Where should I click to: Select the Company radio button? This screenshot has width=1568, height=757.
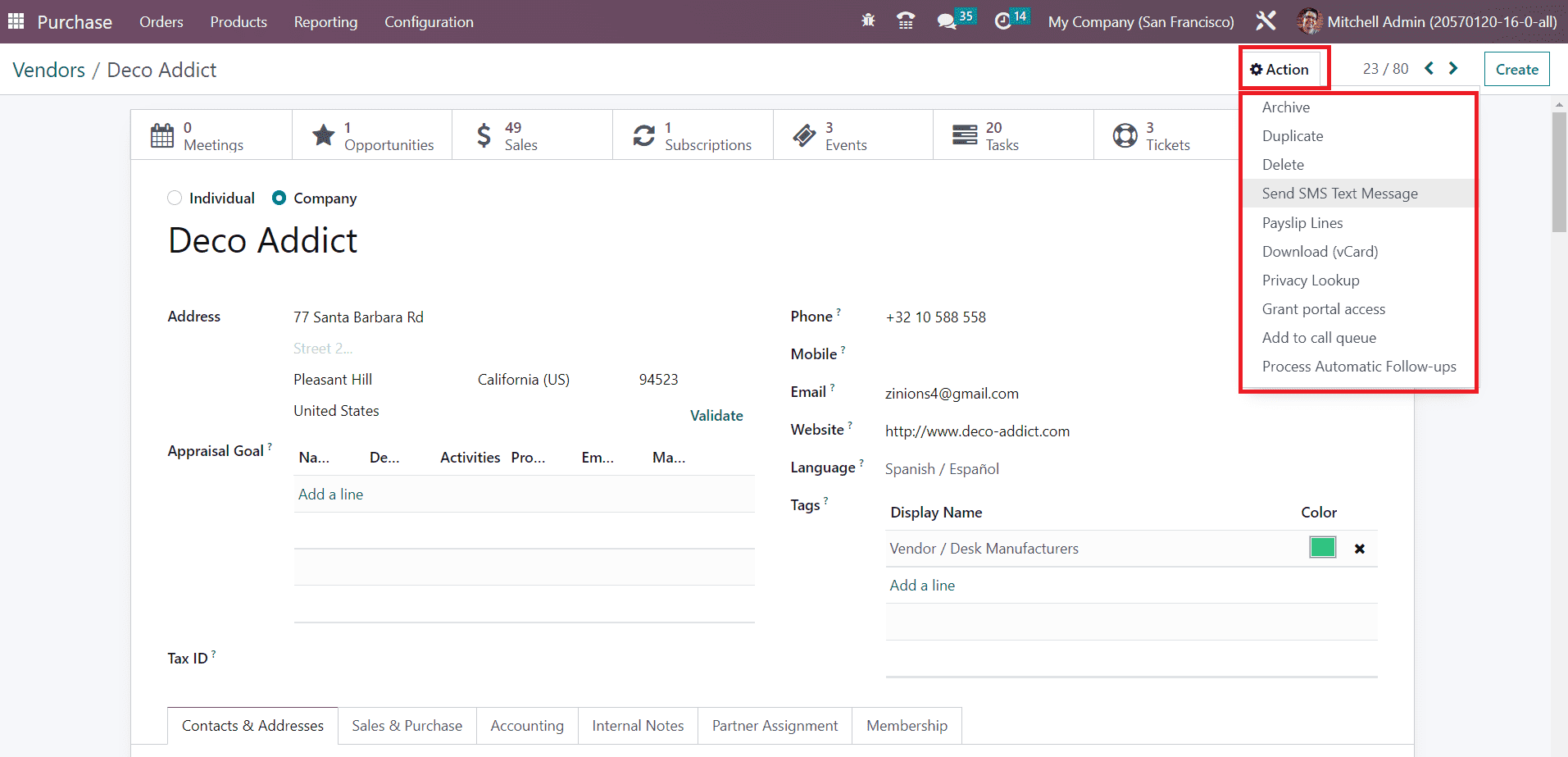[280, 198]
